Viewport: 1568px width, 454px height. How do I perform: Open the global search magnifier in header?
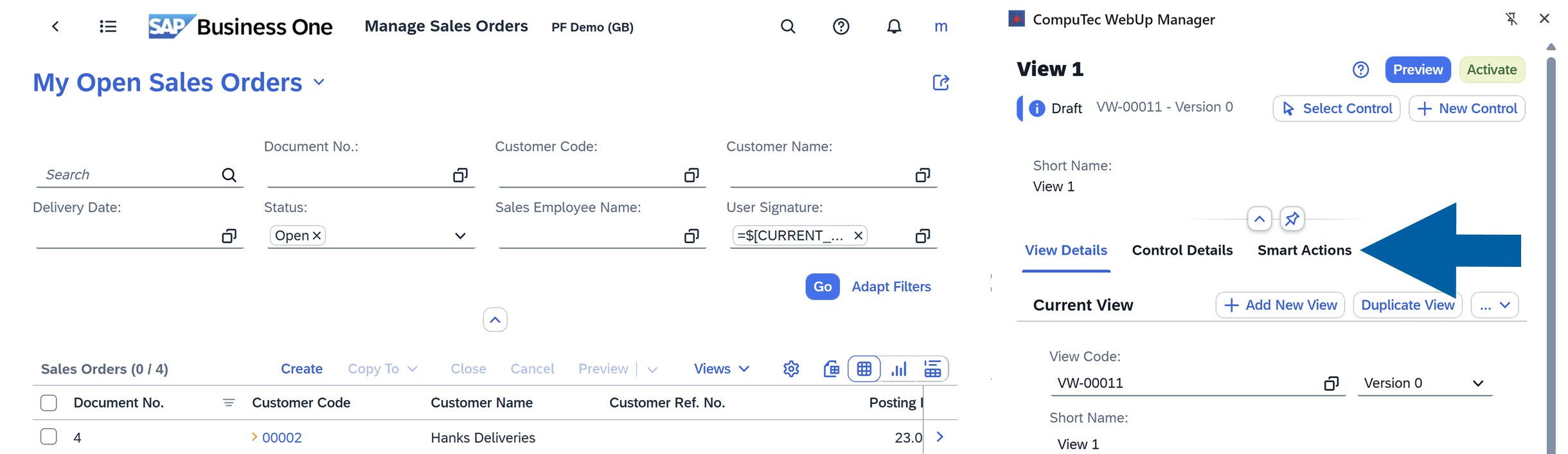(788, 26)
